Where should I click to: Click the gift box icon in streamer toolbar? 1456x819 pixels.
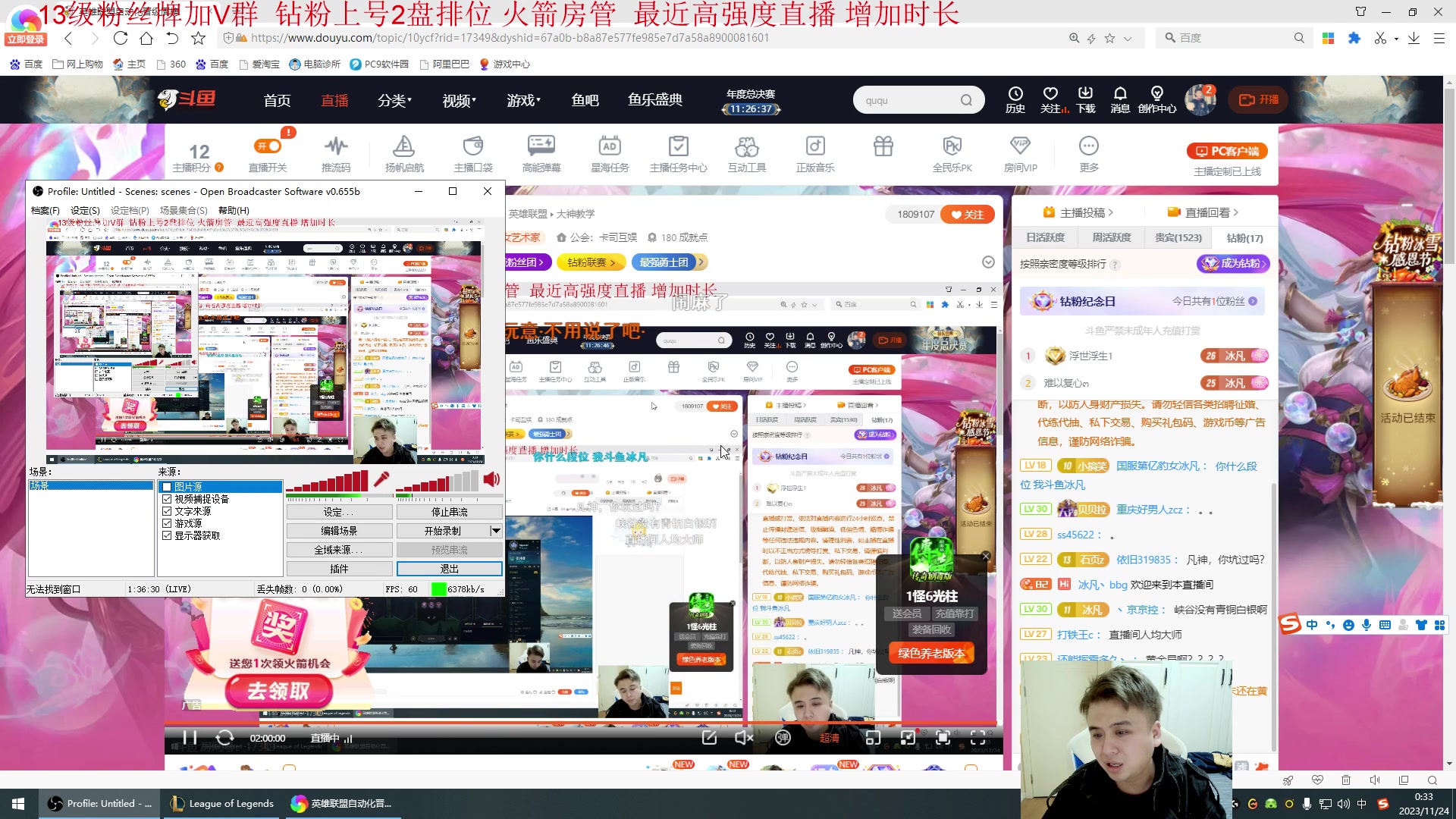[x=883, y=146]
